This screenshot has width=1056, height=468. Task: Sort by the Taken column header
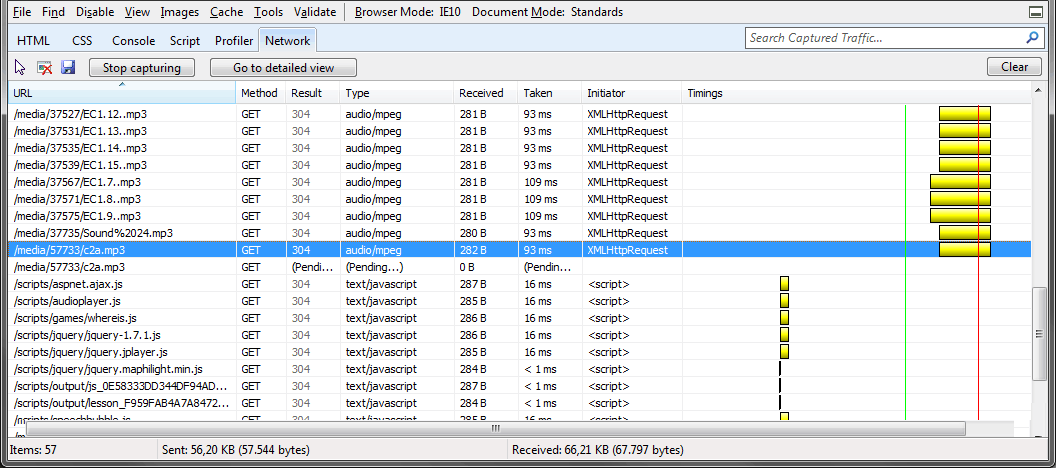[x=550, y=93]
